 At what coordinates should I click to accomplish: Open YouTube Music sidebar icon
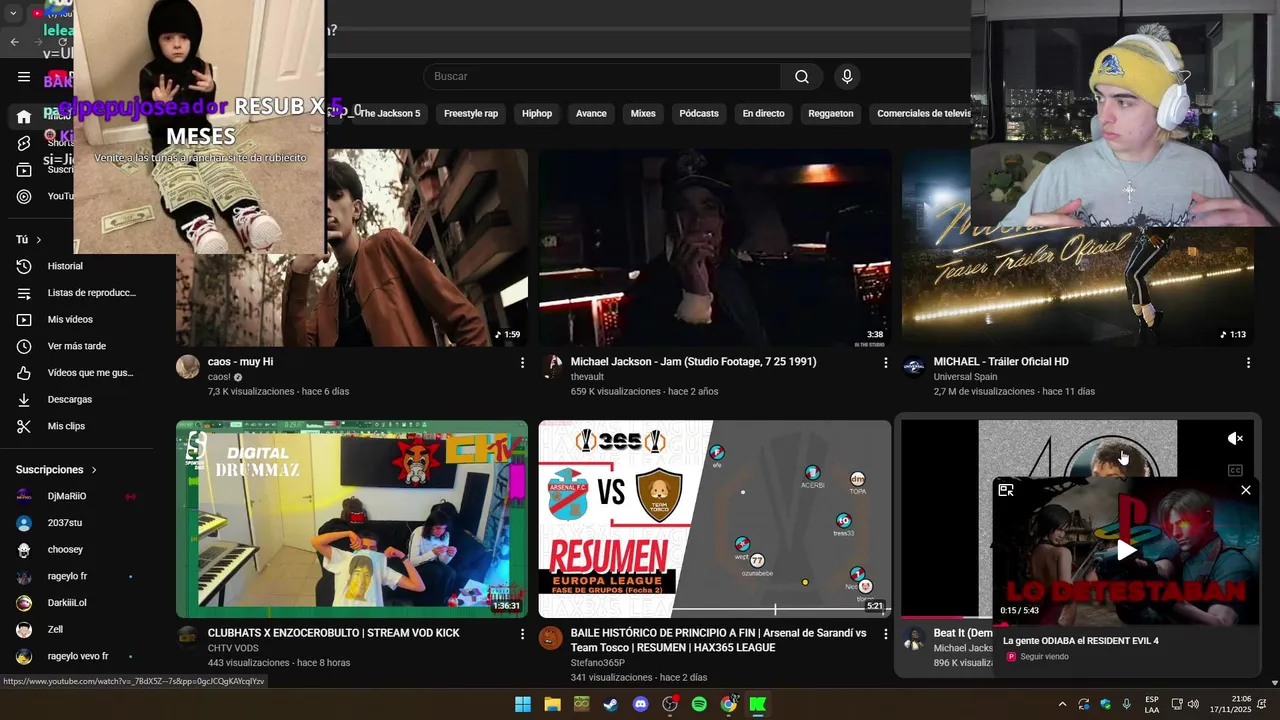[24, 196]
